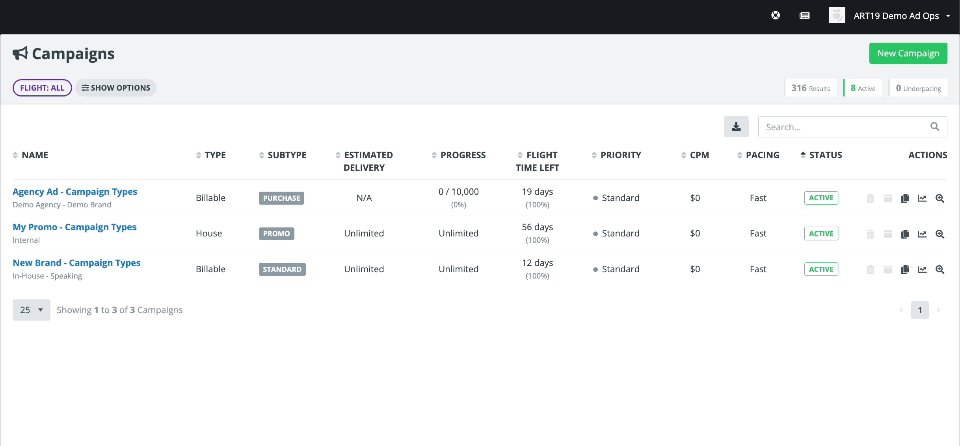Click the New Campaign button
The width and height of the screenshot is (960, 446).
(907, 54)
